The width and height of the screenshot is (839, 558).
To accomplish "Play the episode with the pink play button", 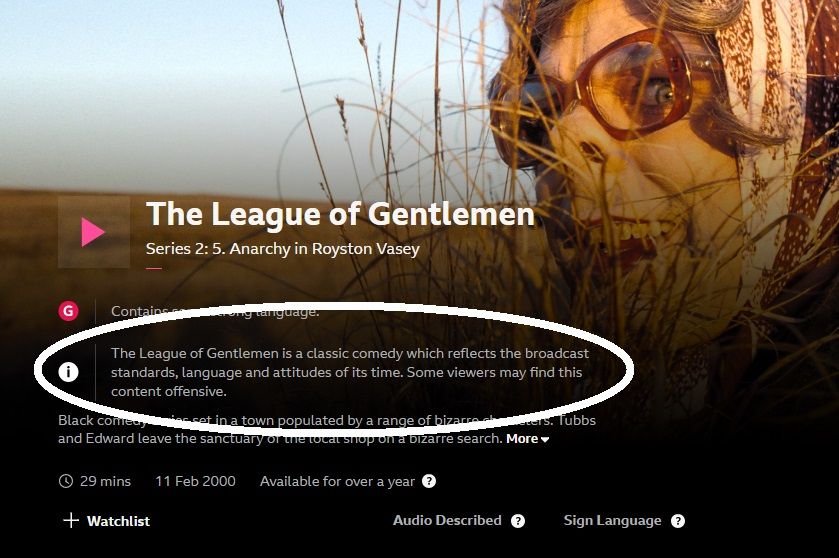I will (x=94, y=232).
